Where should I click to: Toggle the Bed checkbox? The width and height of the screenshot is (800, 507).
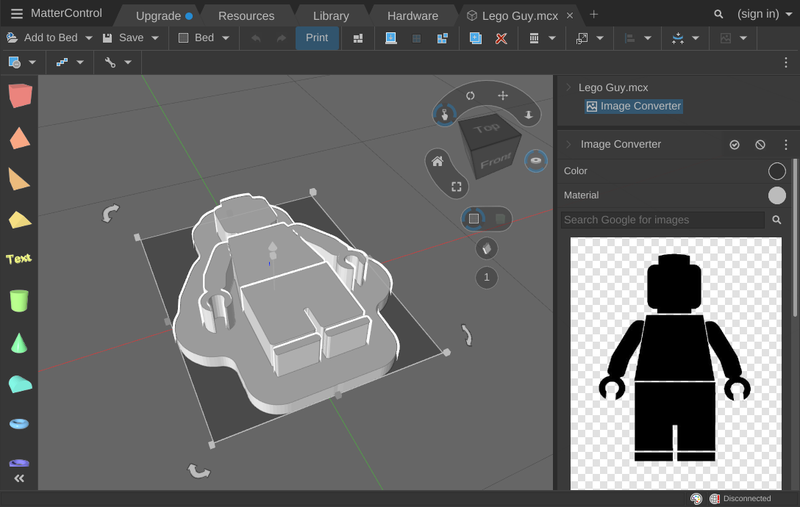point(183,38)
